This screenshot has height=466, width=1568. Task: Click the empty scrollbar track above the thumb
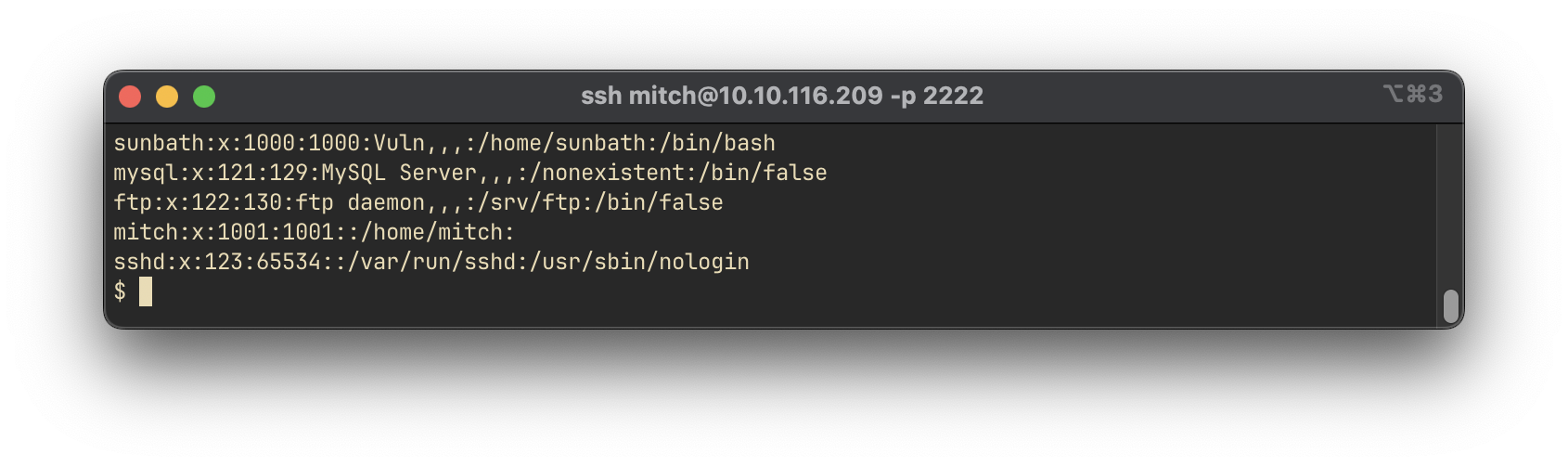[1451, 206]
